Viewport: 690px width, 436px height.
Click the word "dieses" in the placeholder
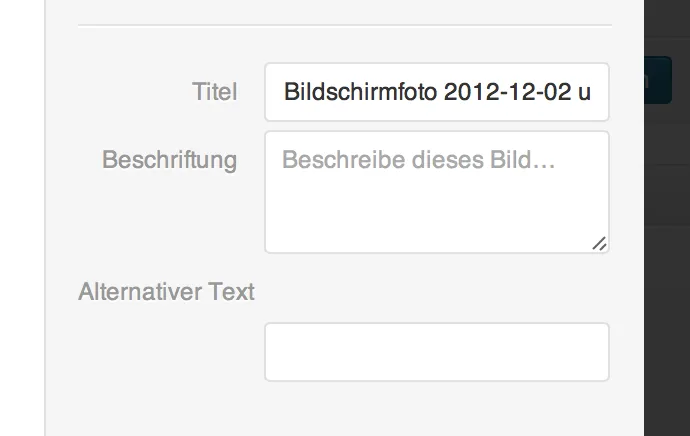[445, 160]
